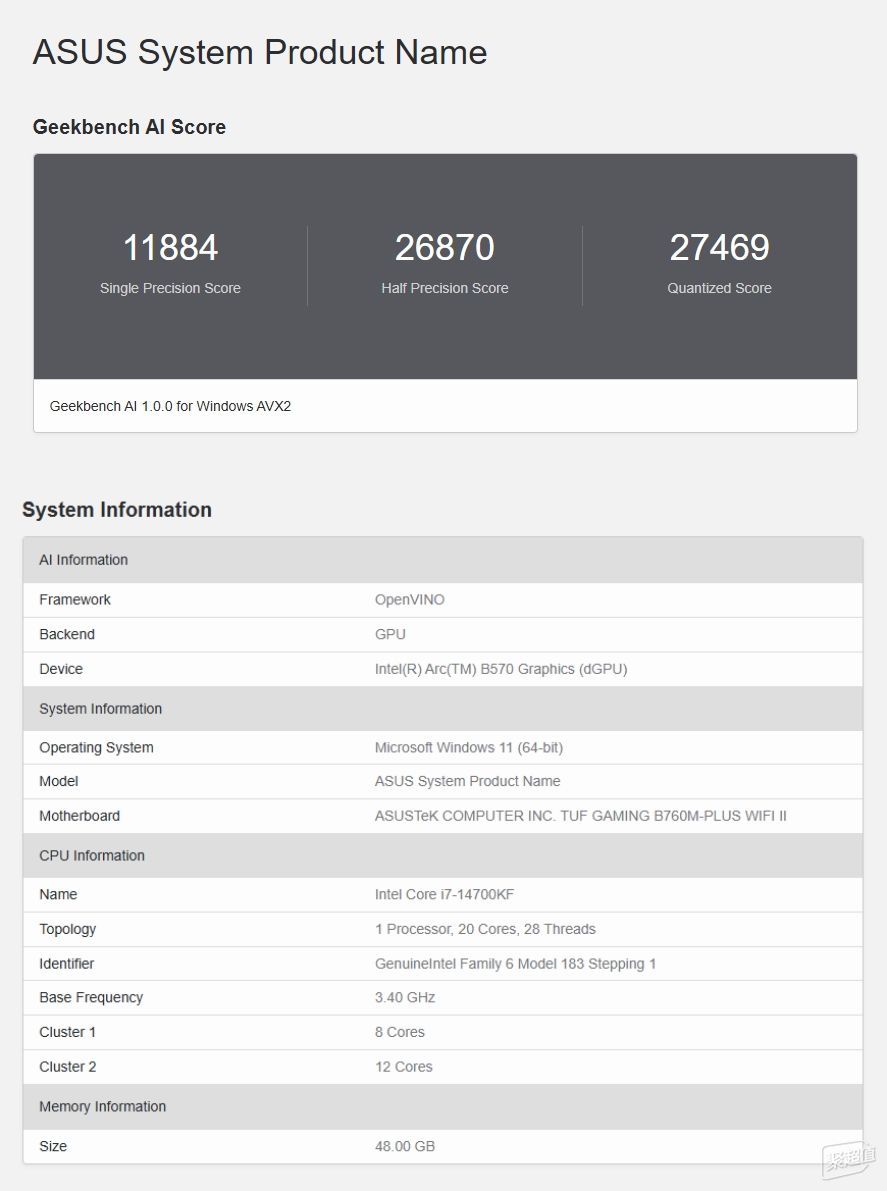
Task: Select the 'Intel Core i7-14700KF' value
Action: coord(444,894)
